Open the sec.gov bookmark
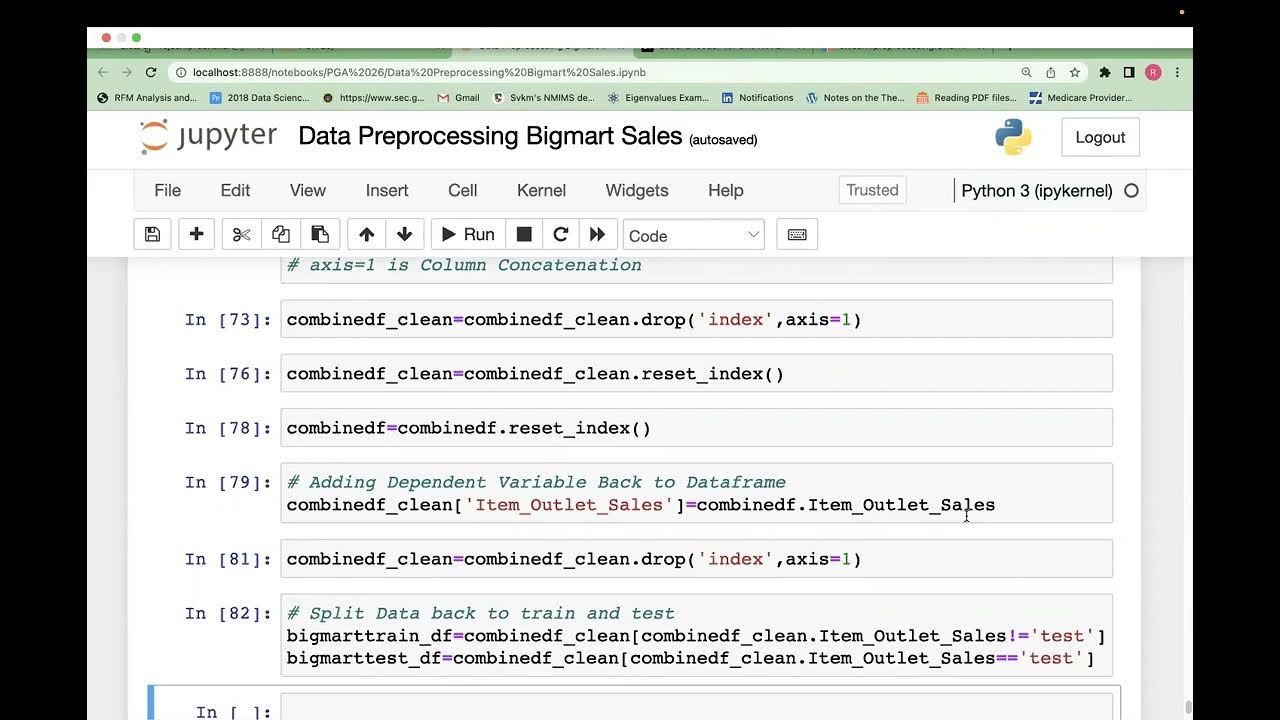Image resolution: width=1280 pixels, height=720 pixels. [x=374, y=98]
